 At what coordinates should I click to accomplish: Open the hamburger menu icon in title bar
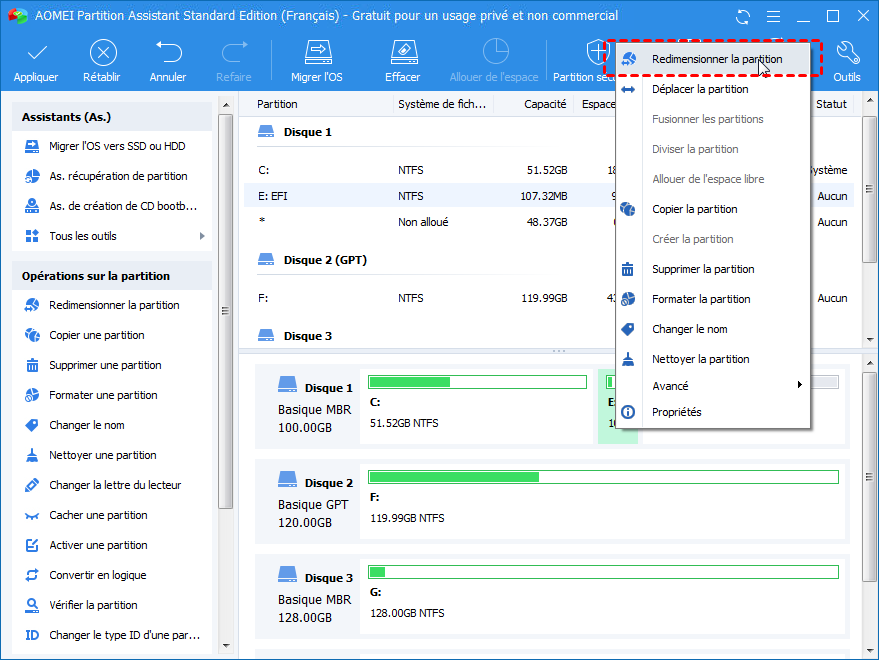point(772,17)
